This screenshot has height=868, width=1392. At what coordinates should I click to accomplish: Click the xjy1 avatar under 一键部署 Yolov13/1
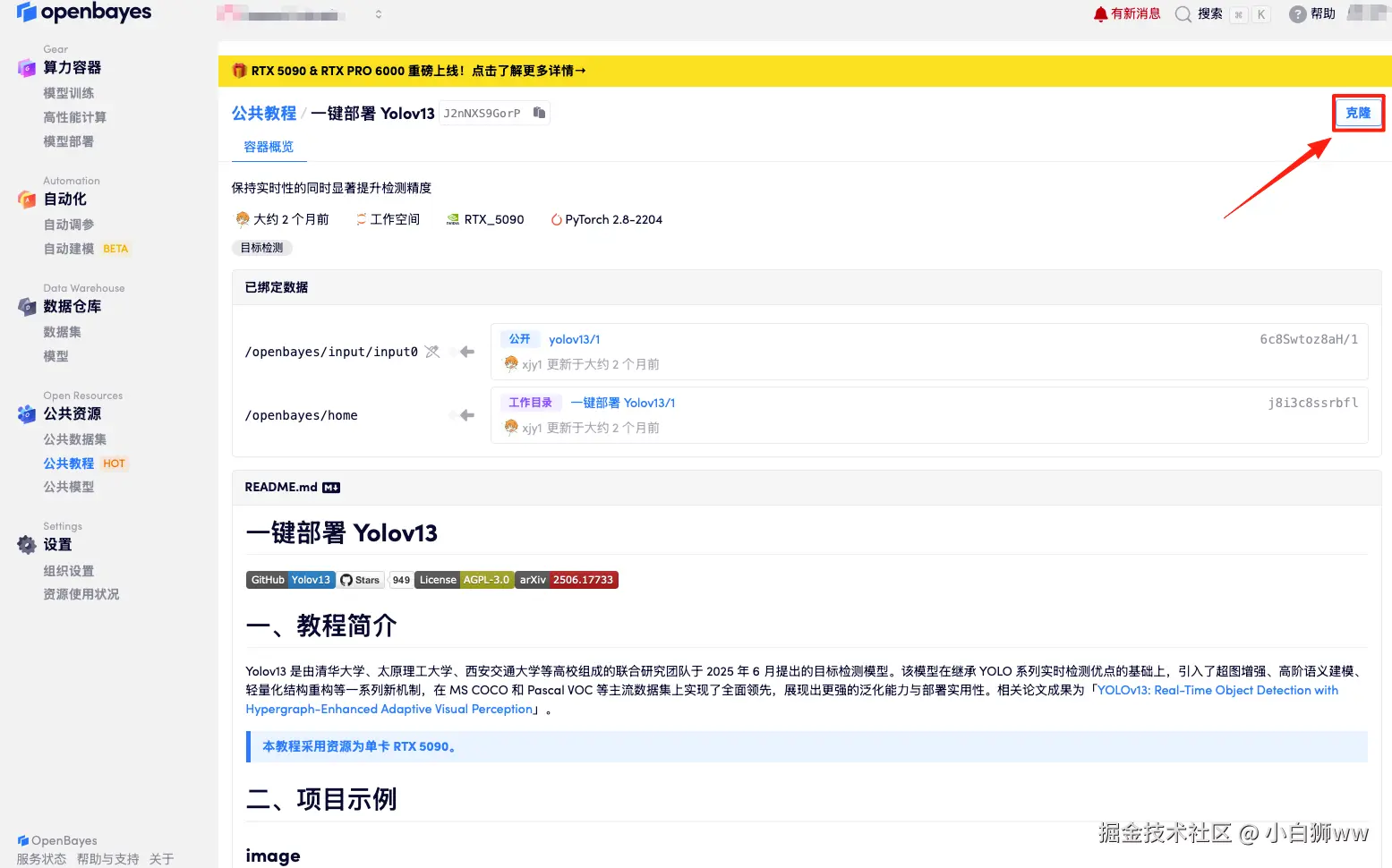click(x=511, y=427)
